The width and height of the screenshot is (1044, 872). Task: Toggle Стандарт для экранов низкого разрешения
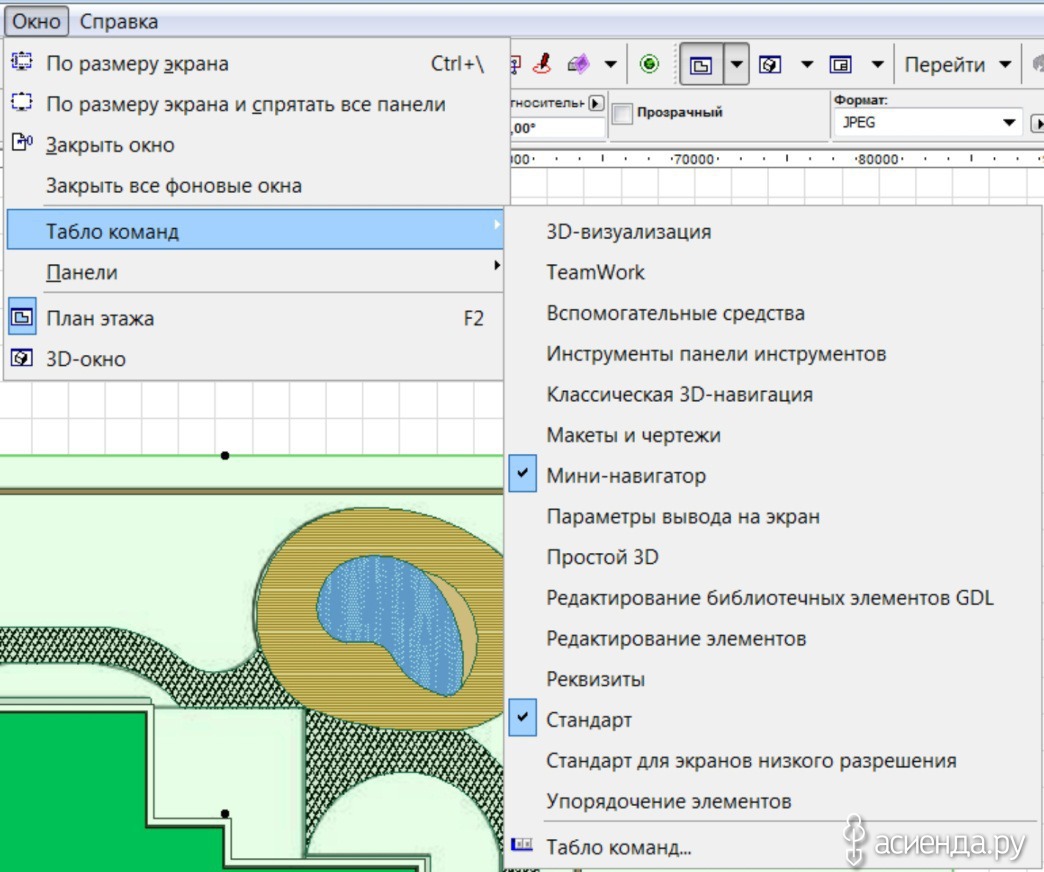click(x=772, y=760)
